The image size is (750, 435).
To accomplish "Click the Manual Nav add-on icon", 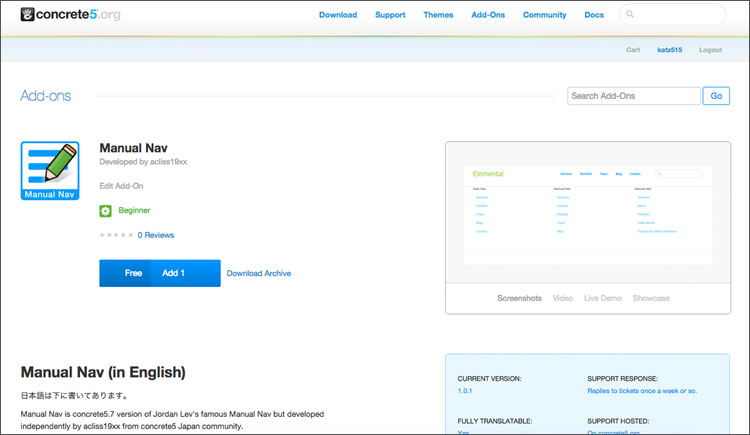I will click(50, 170).
